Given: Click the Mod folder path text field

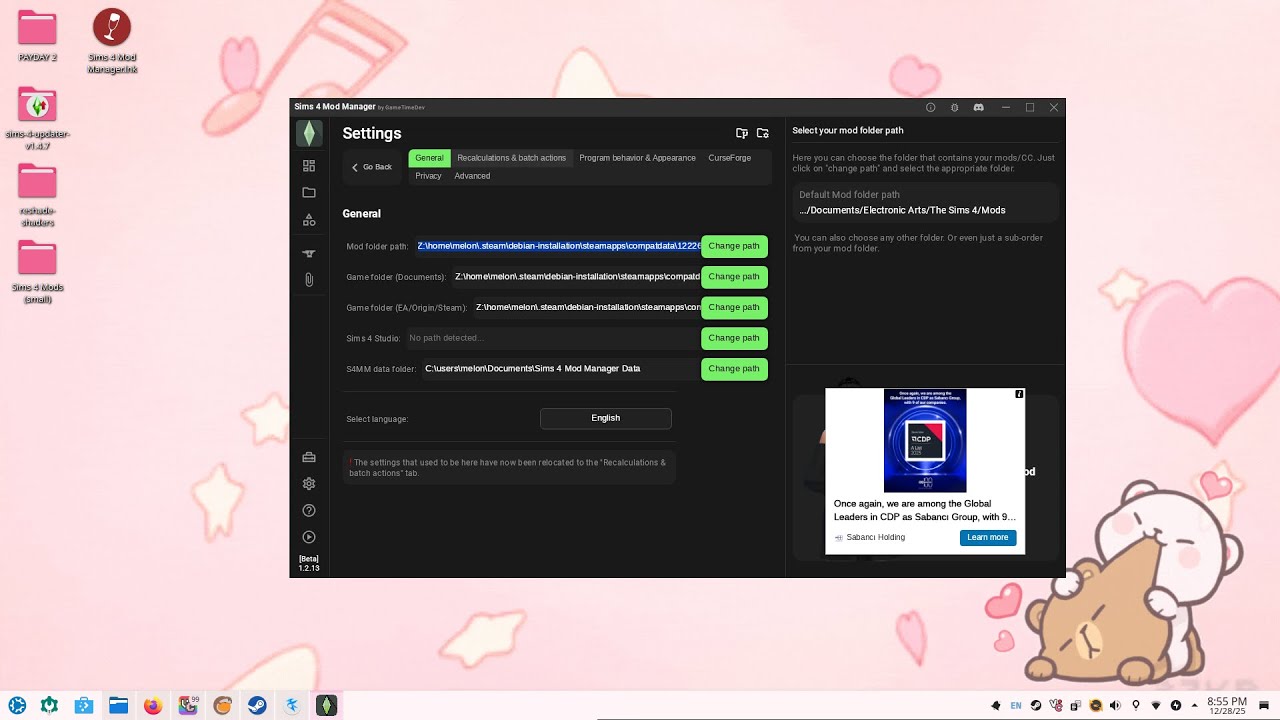Looking at the screenshot, I should (558, 246).
